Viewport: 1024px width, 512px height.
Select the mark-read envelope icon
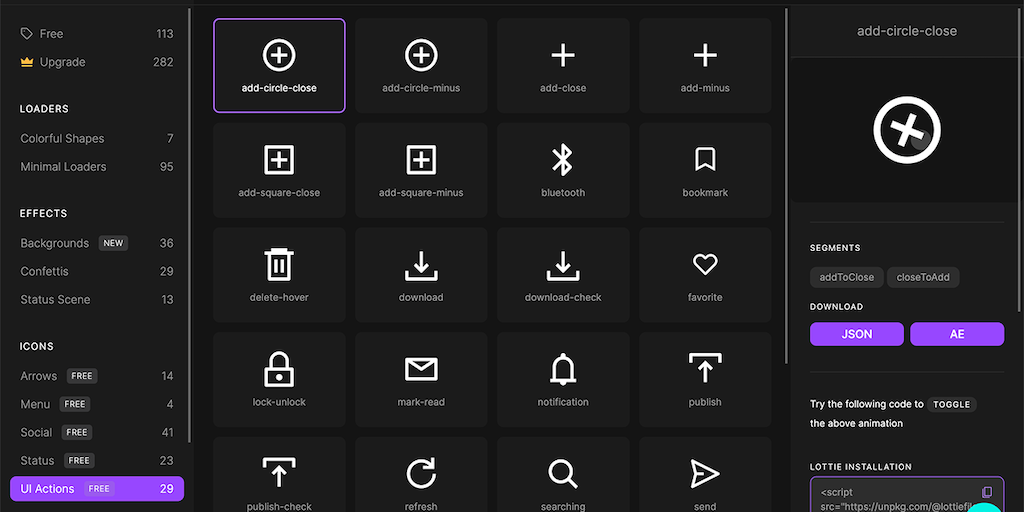click(421, 378)
